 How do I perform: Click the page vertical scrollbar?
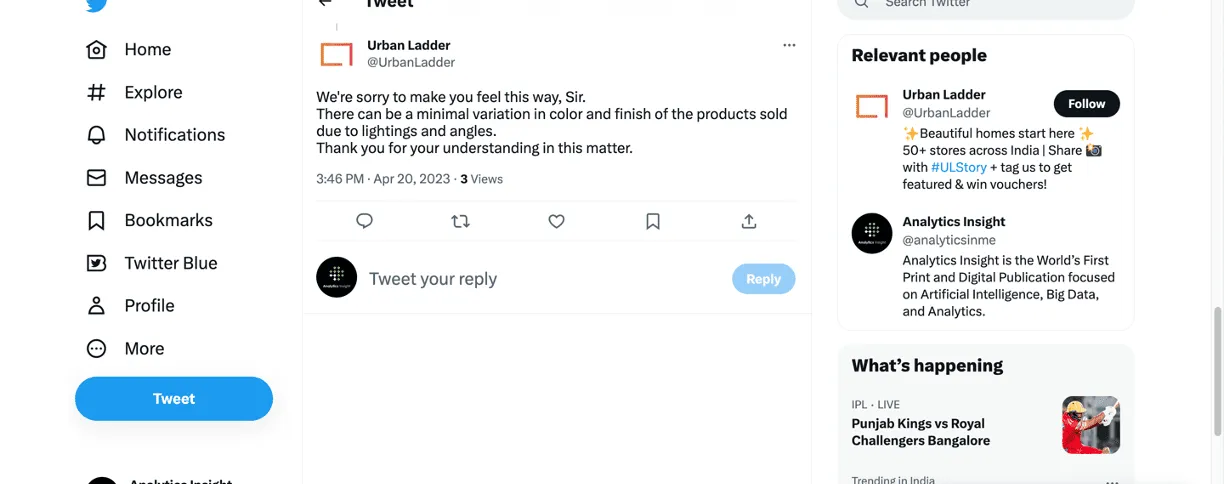click(x=1217, y=370)
